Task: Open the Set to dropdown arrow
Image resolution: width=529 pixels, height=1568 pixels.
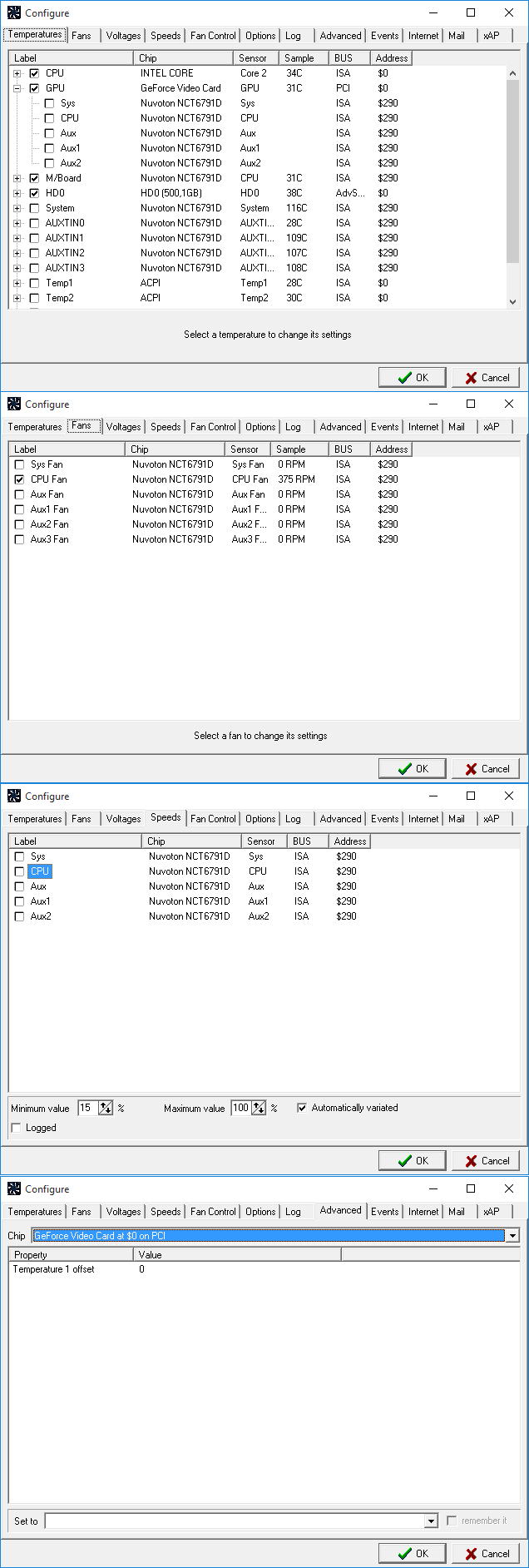Action: click(x=431, y=1521)
